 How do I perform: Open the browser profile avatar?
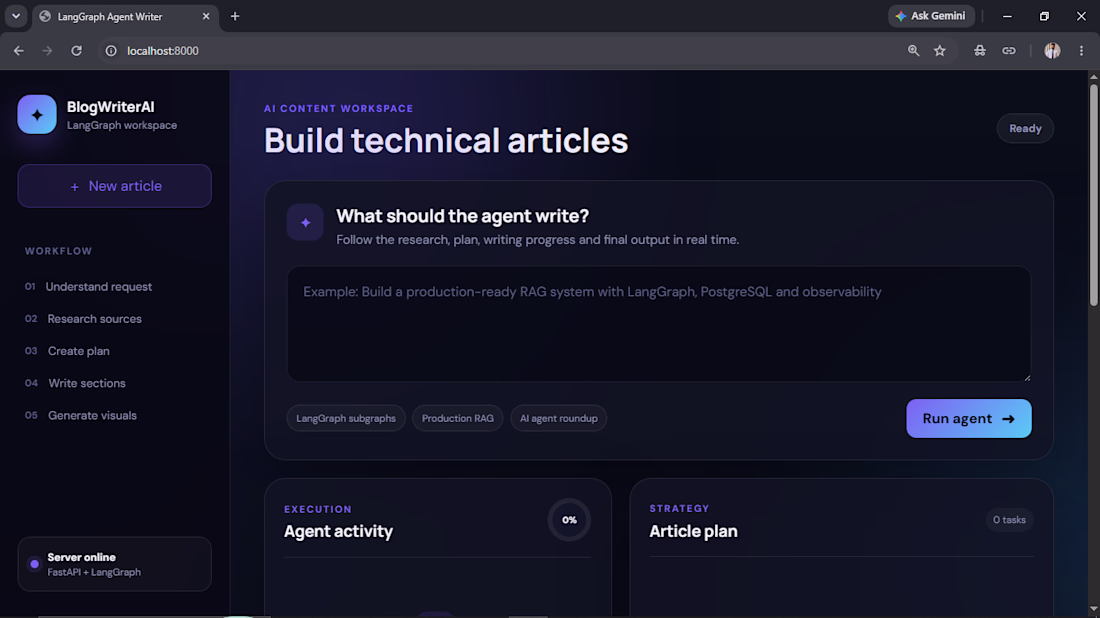[1052, 51]
